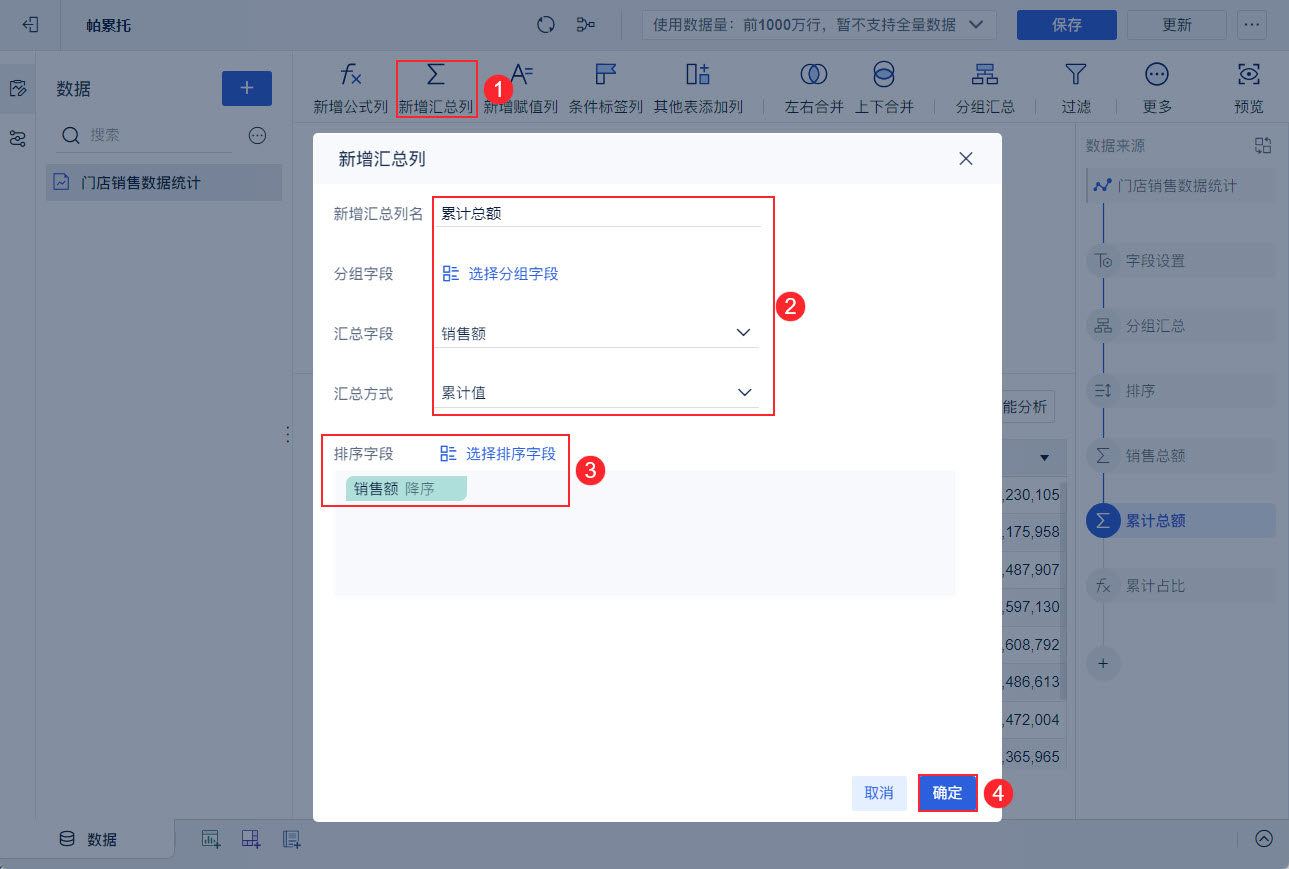1289x869 pixels.
Task: Click the switch icon beside 数据来源
Action: 1262,146
